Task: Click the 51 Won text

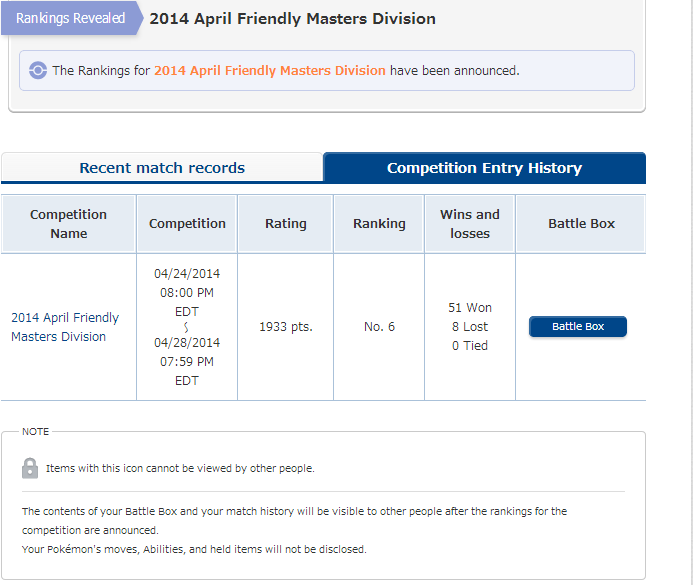Action: (470, 308)
